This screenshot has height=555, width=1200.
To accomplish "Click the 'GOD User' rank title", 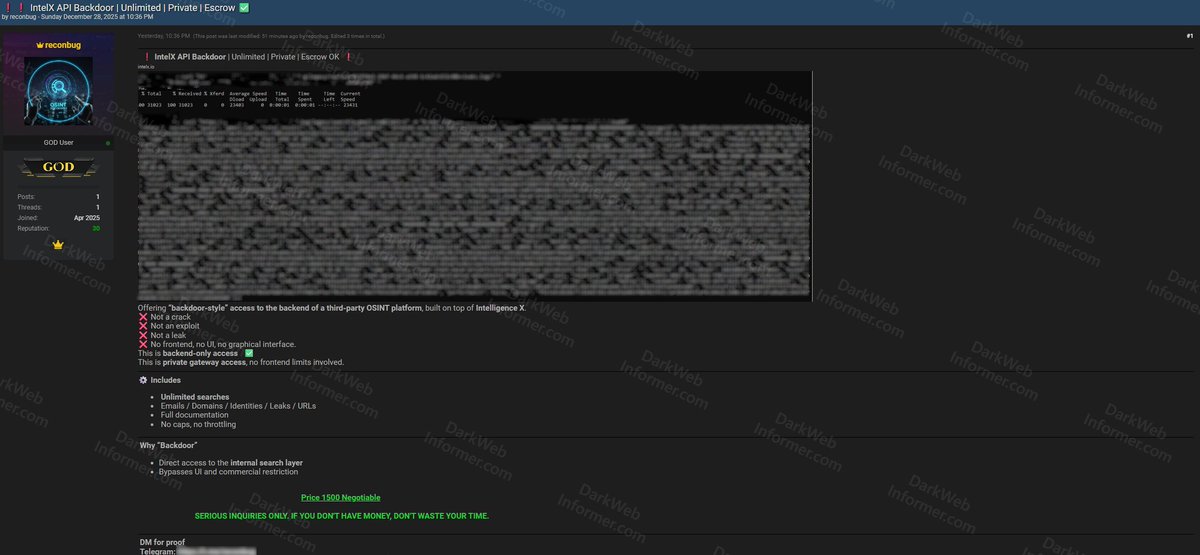I will 58,143.
